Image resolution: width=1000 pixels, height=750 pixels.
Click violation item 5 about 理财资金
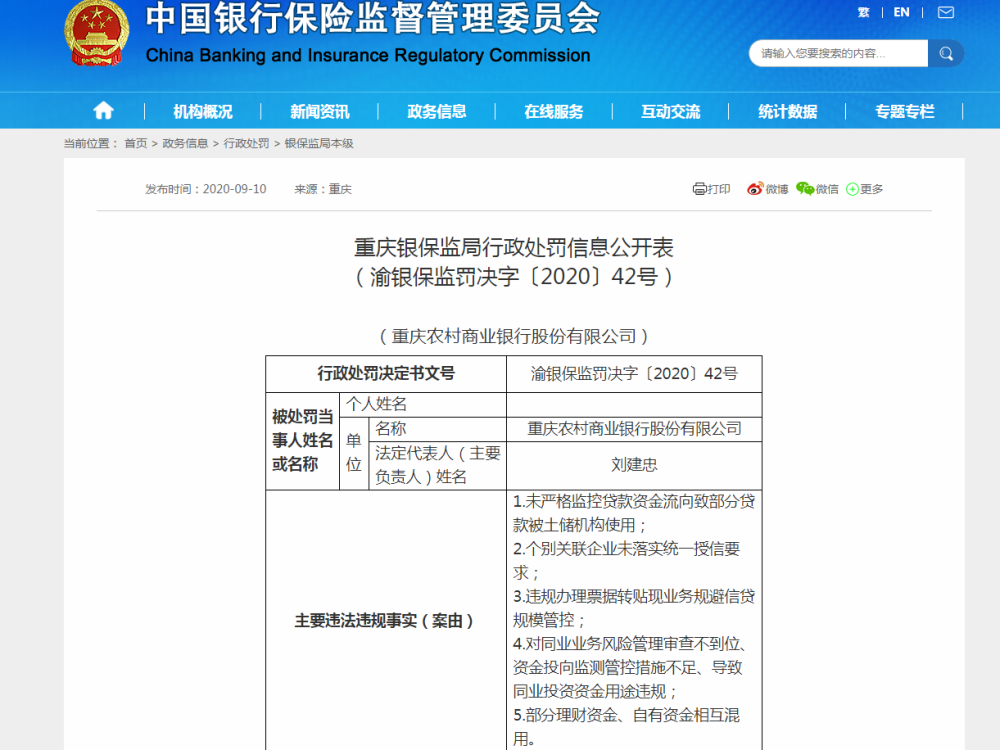pos(626,727)
